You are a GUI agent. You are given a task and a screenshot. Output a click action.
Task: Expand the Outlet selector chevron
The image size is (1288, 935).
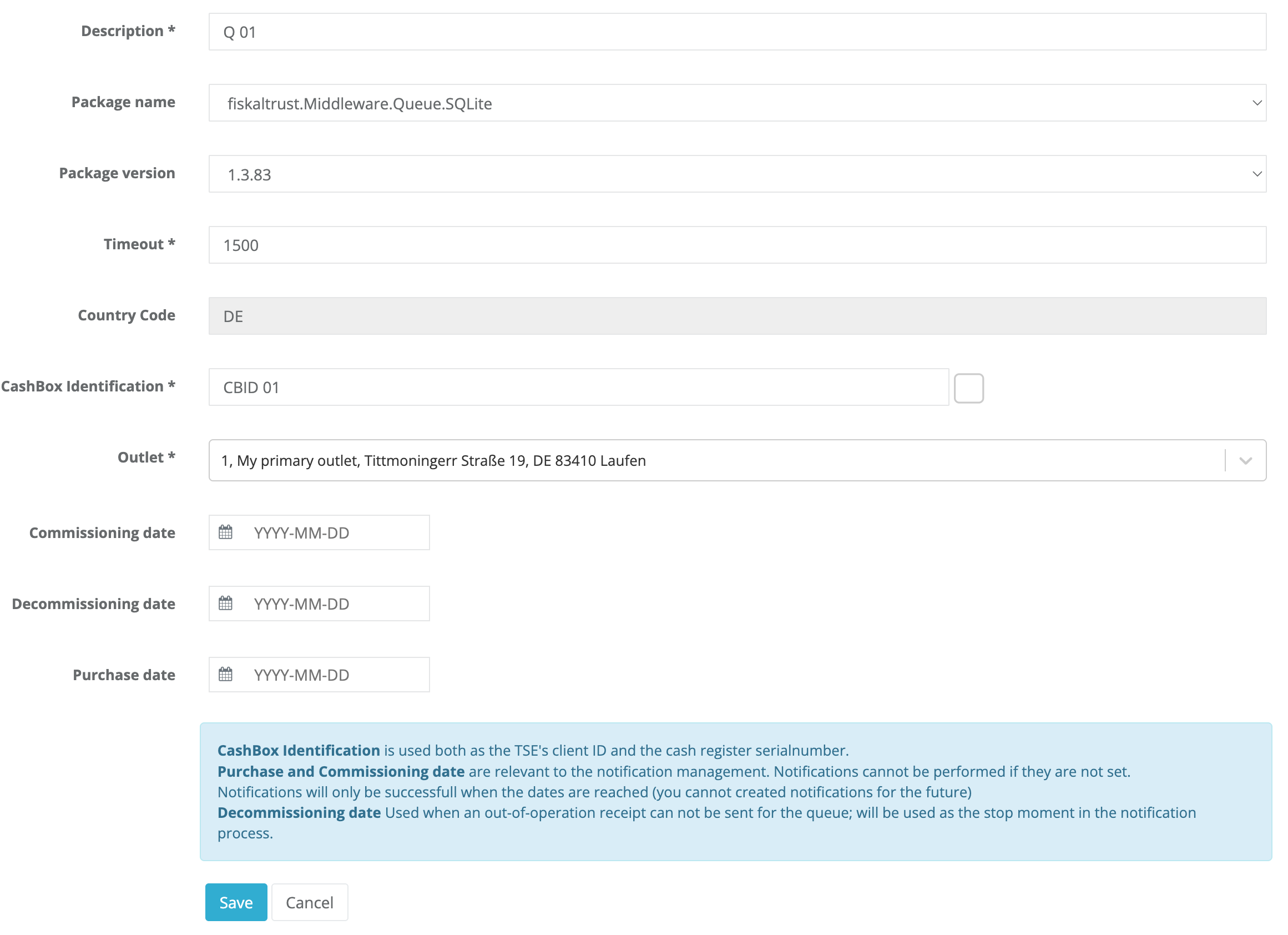[1246, 461]
